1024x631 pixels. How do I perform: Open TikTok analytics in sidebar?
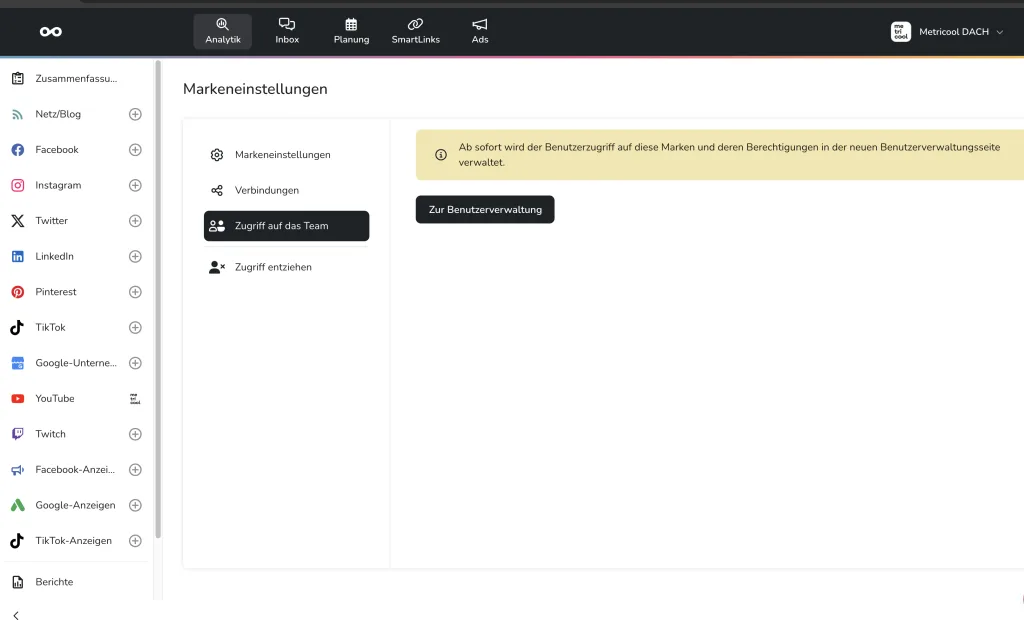pos(50,328)
